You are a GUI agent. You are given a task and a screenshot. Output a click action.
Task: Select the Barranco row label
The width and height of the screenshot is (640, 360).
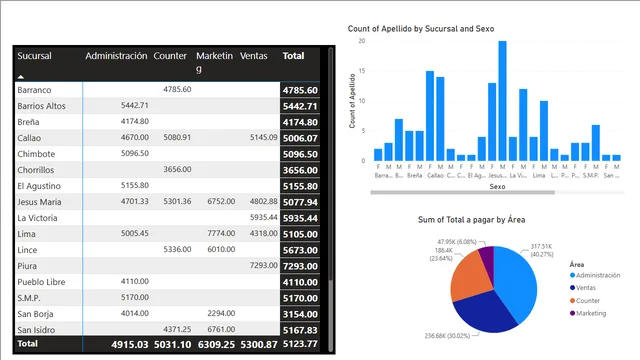[34, 90]
